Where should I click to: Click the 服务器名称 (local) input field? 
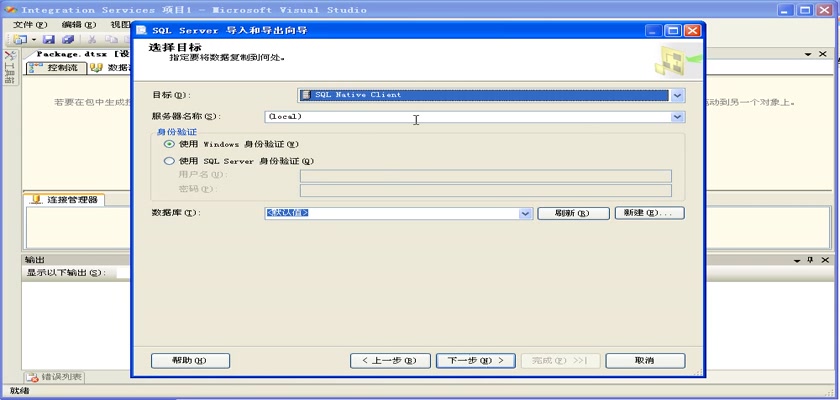click(468, 117)
